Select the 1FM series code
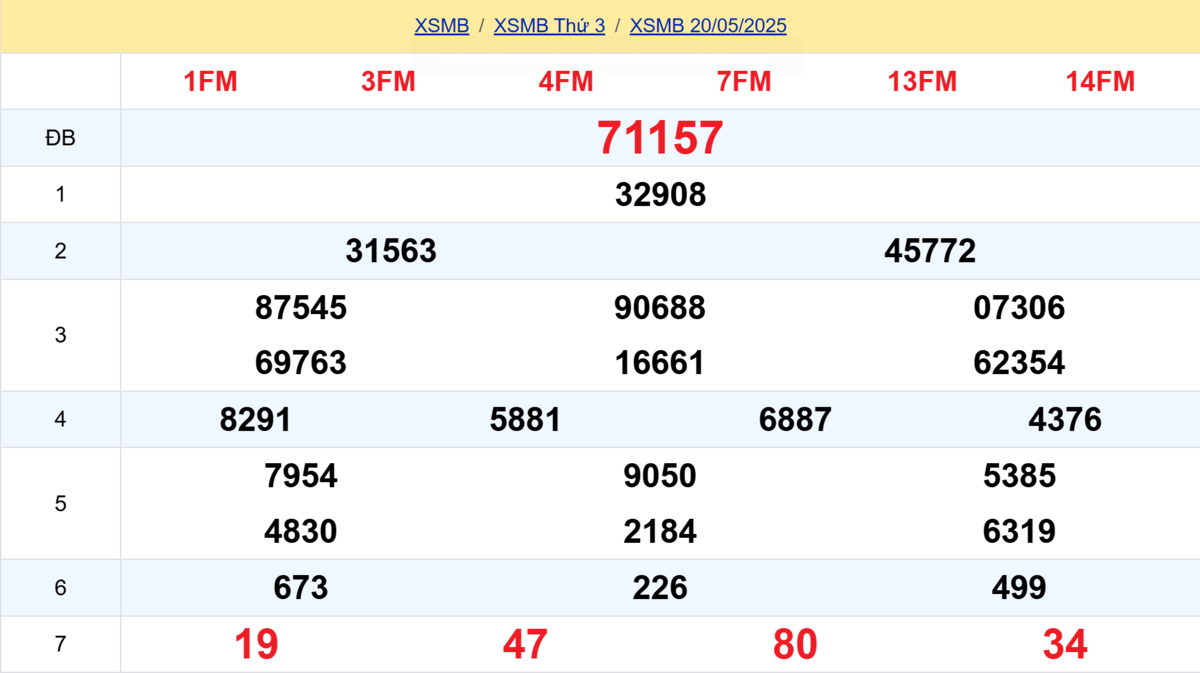The width and height of the screenshot is (1200, 673). [211, 82]
